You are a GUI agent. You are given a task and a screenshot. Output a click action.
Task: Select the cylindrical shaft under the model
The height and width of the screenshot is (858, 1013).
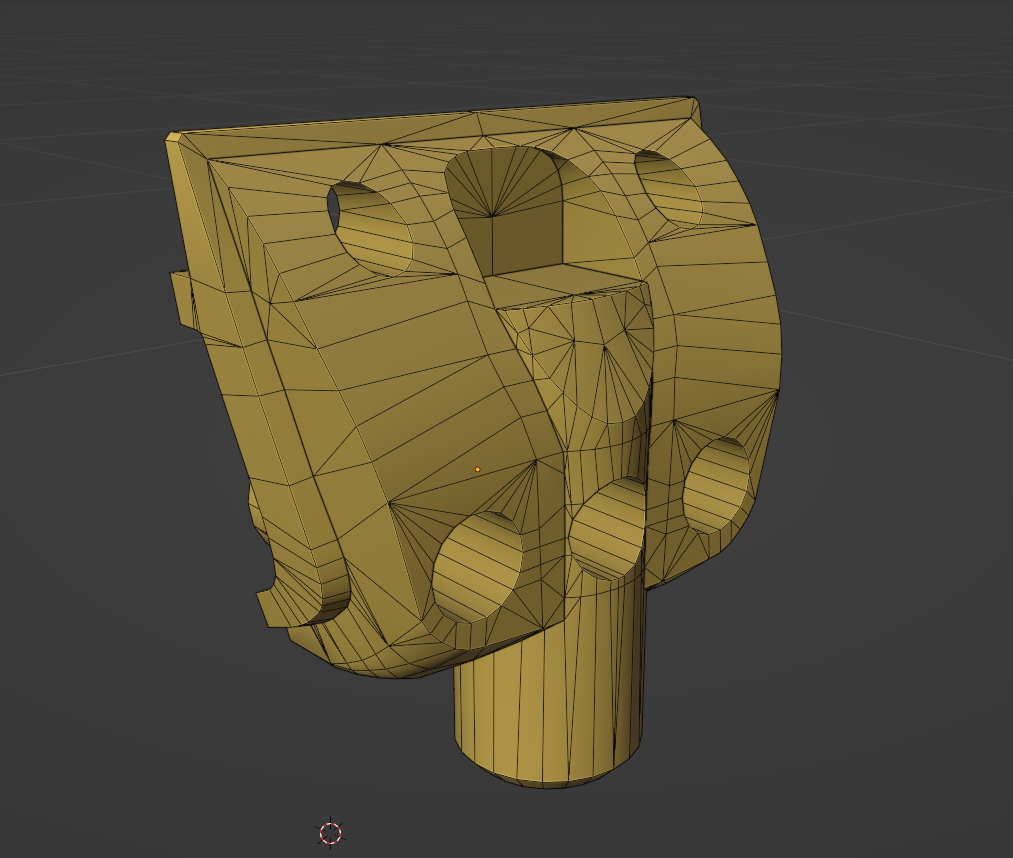(545, 700)
